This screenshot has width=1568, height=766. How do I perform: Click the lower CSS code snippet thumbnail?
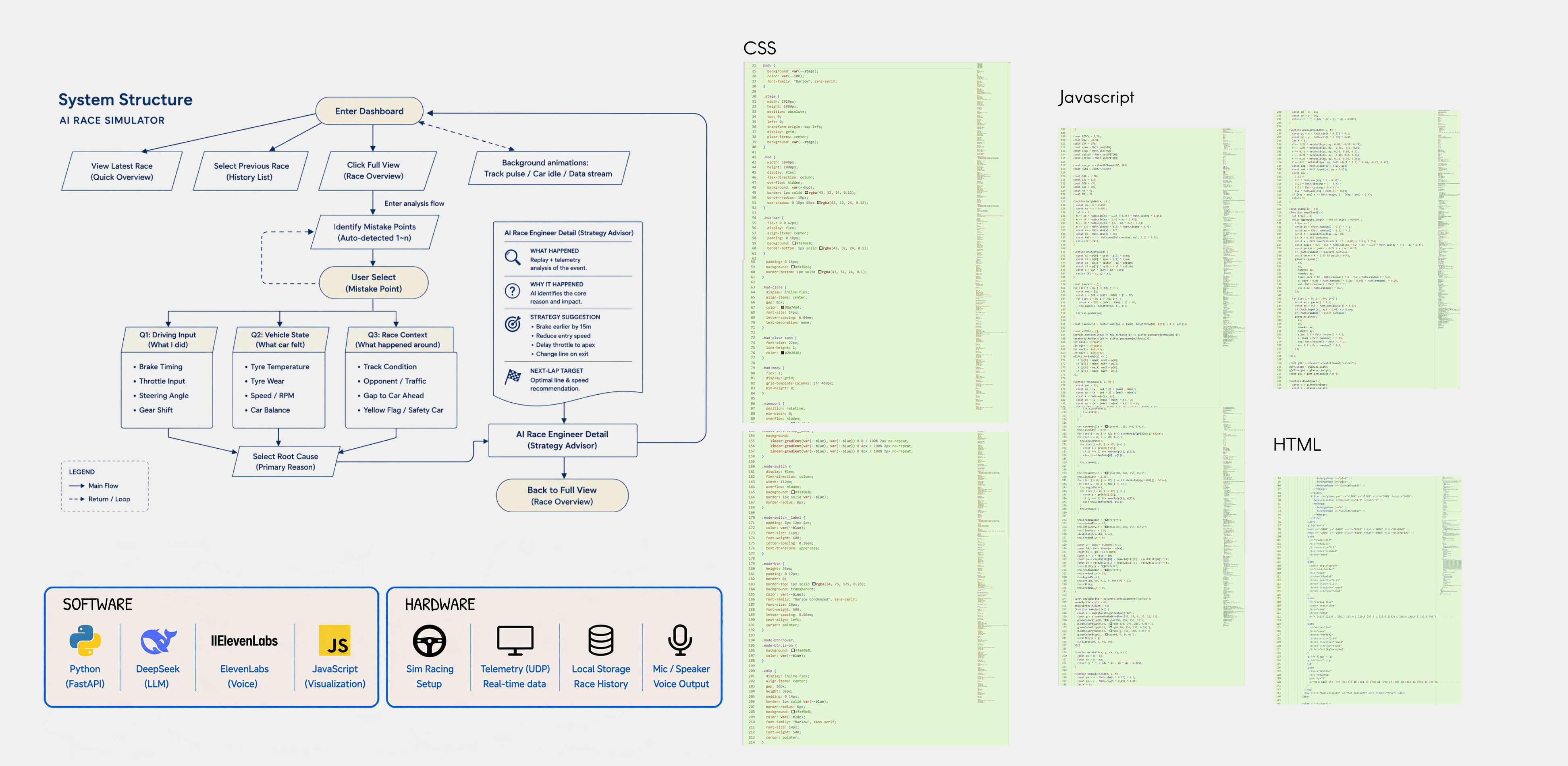pos(875,588)
